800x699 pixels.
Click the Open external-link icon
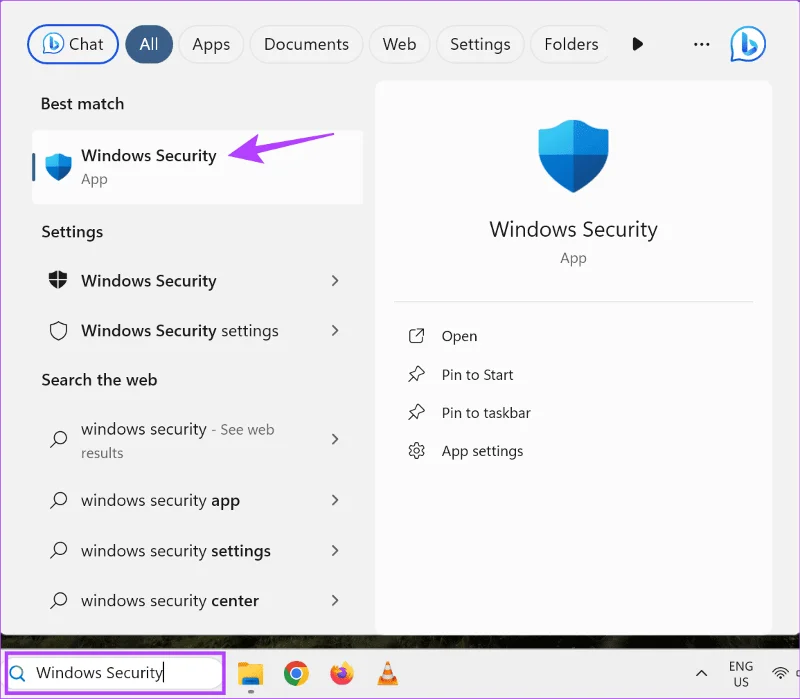pyautogui.click(x=416, y=336)
